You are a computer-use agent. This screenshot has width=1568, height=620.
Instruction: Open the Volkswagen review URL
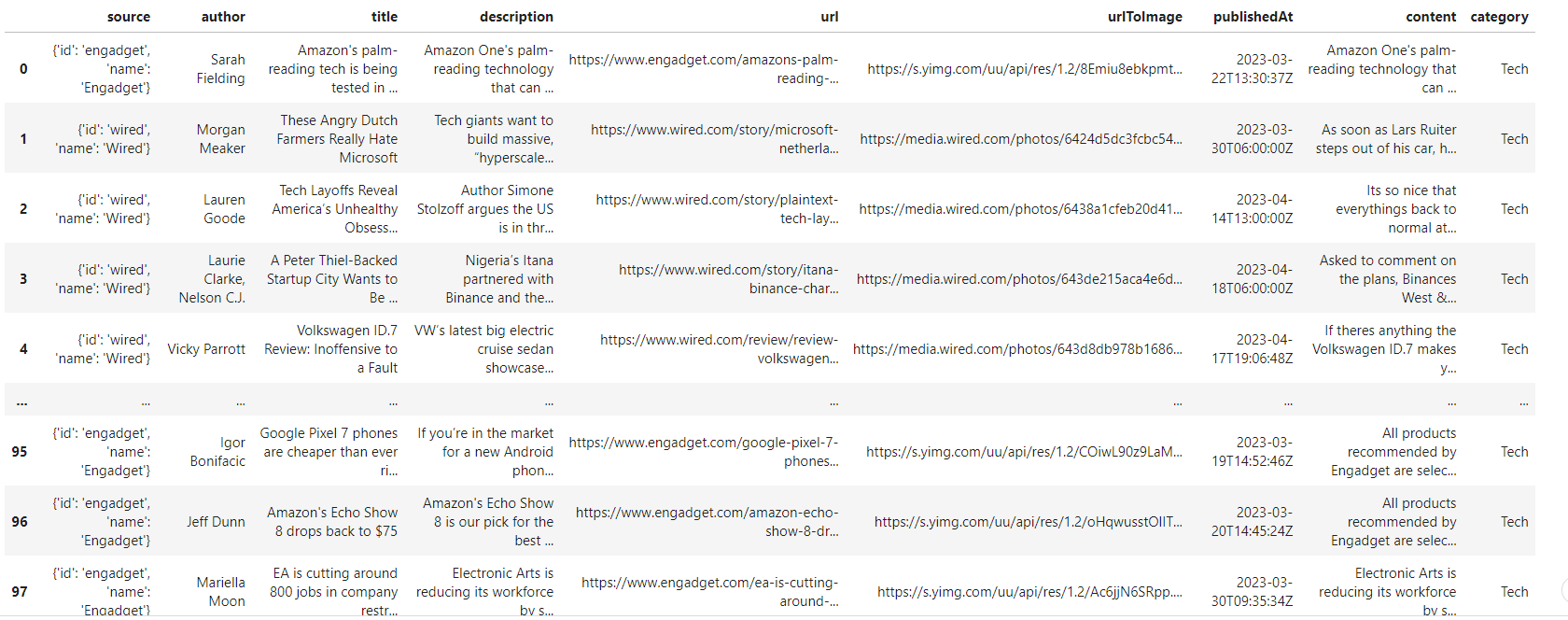tap(719, 349)
